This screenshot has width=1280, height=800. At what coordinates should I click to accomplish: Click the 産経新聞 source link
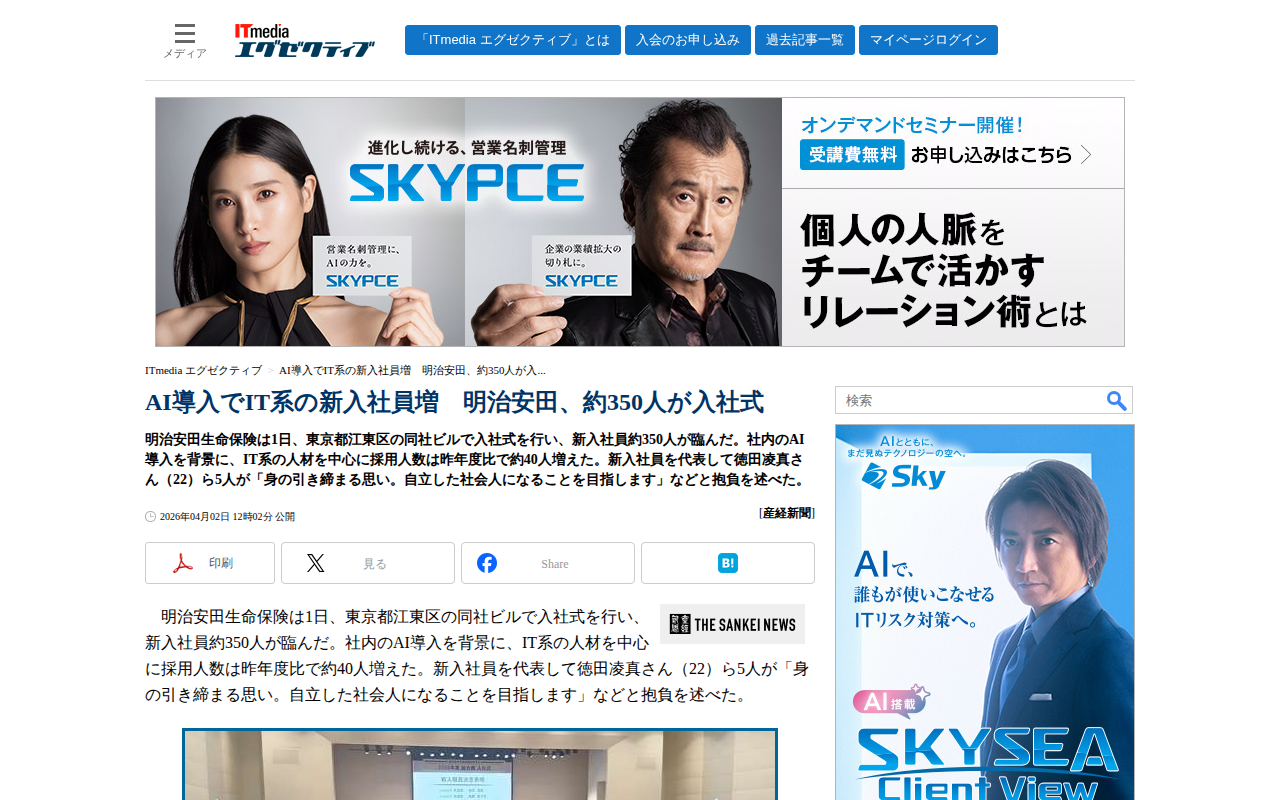tap(787, 513)
